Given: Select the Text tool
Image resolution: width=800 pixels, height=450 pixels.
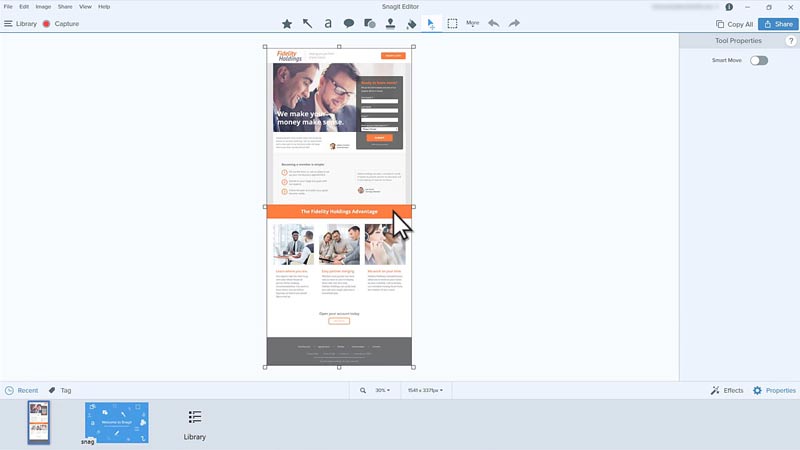Looking at the screenshot, I should pos(328,23).
